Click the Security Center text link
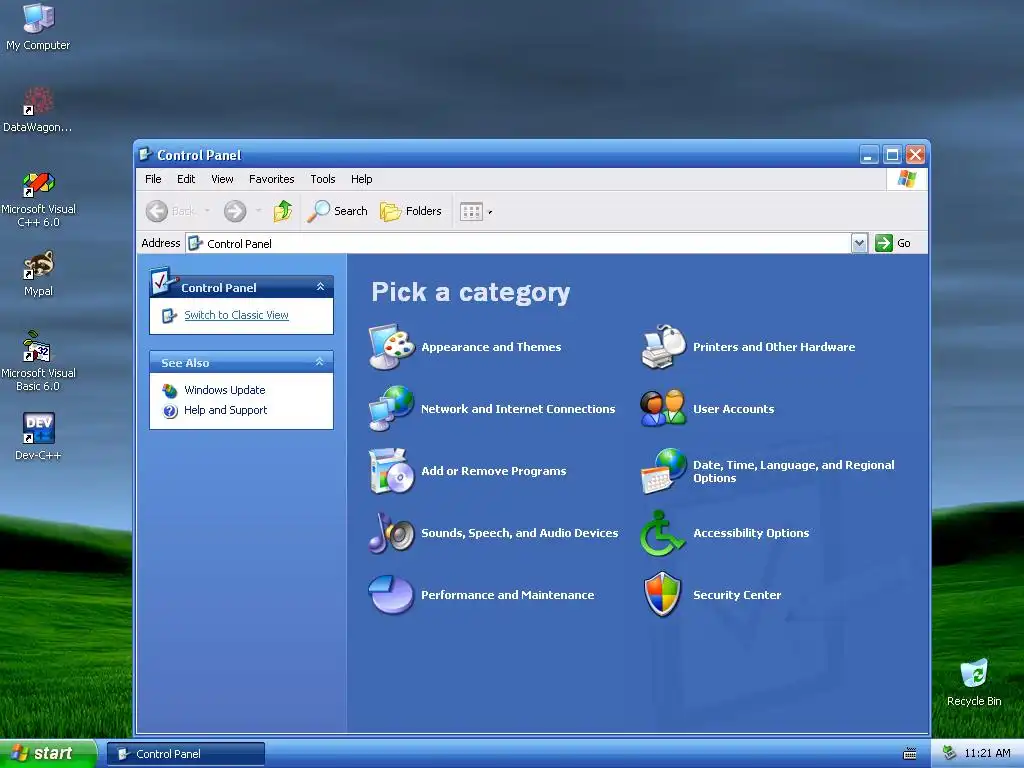This screenshot has width=1024, height=768. (x=737, y=595)
